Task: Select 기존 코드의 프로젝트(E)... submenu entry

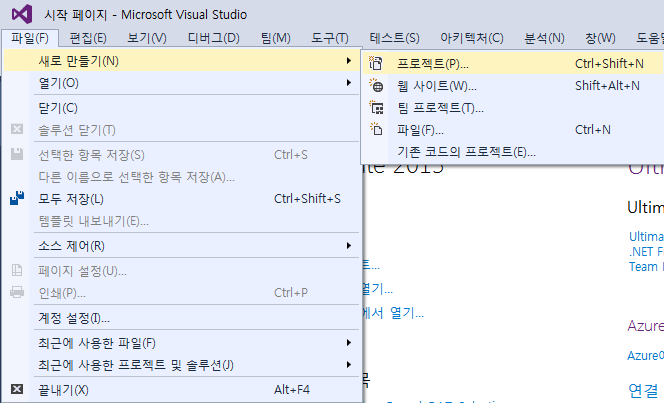Action: coord(512,152)
